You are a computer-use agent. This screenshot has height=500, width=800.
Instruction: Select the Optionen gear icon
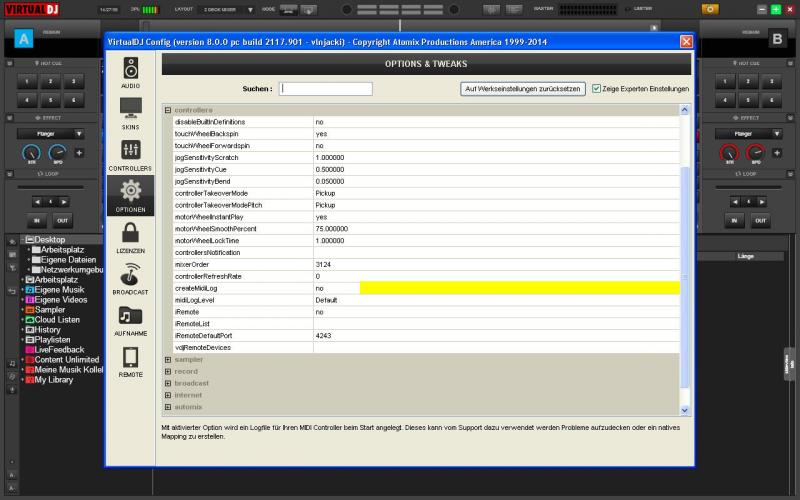131,196
